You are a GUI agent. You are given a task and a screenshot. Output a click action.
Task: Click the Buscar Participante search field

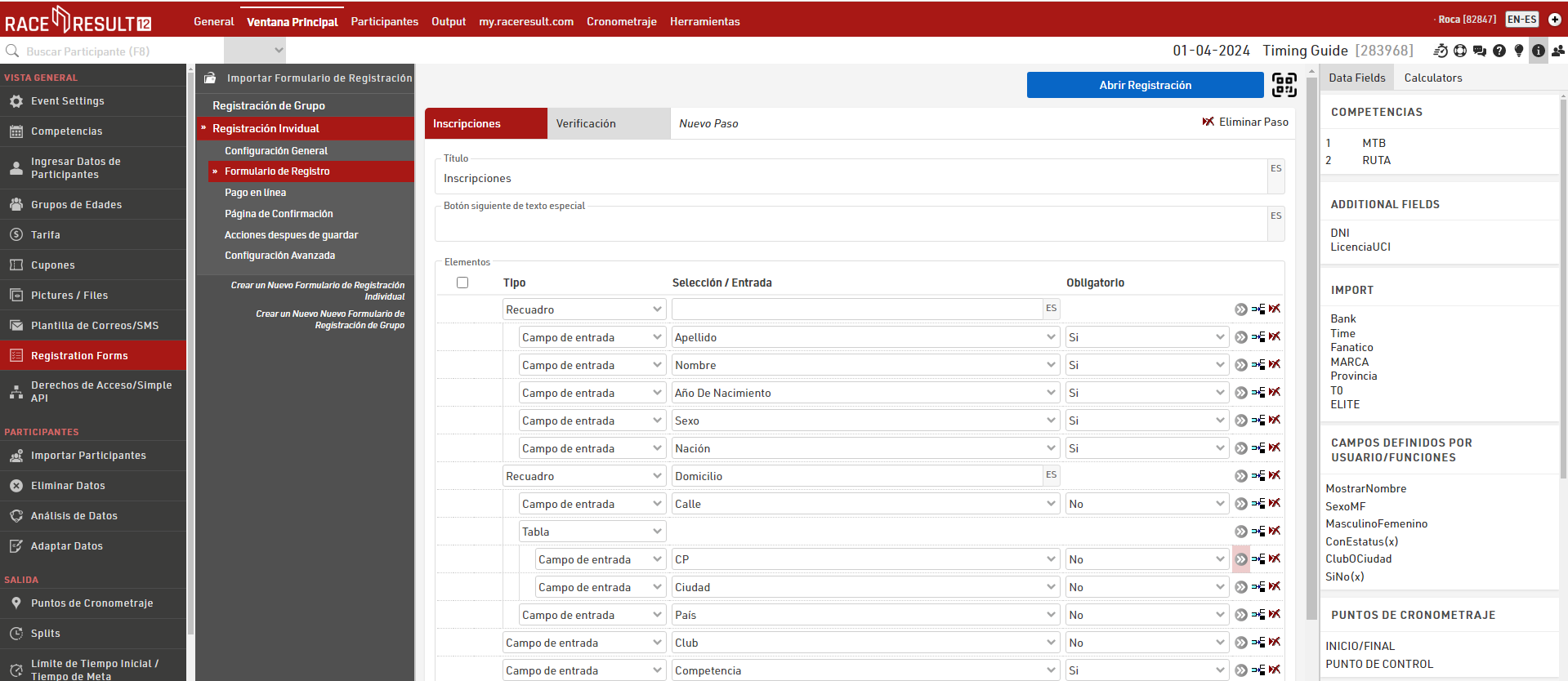pos(114,51)
